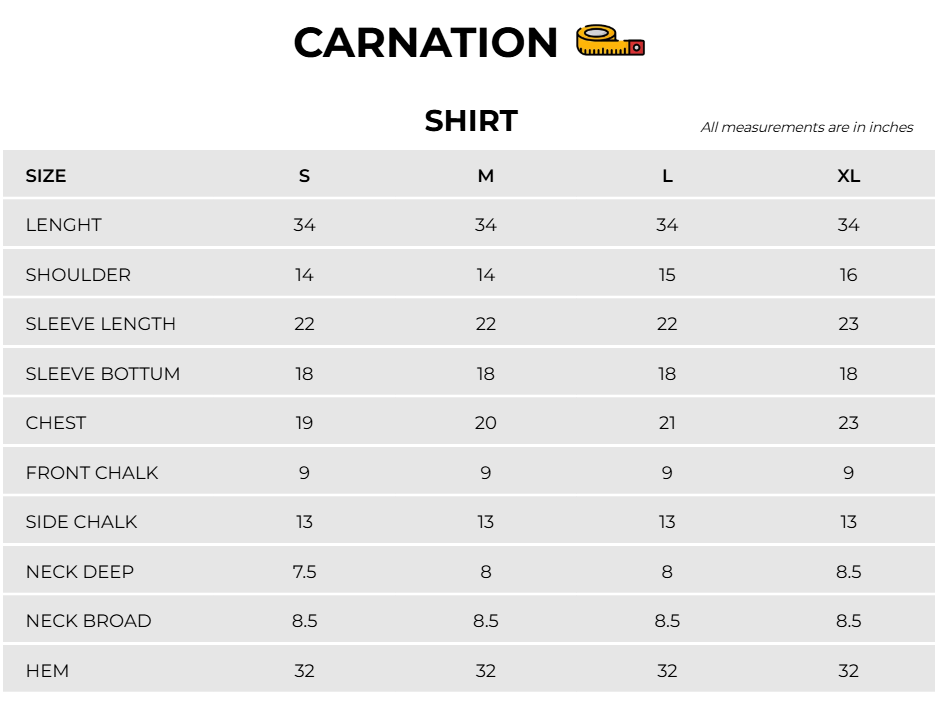Click the FRONT CHALK row label
The image size is (935, 718).
point(92,473)
